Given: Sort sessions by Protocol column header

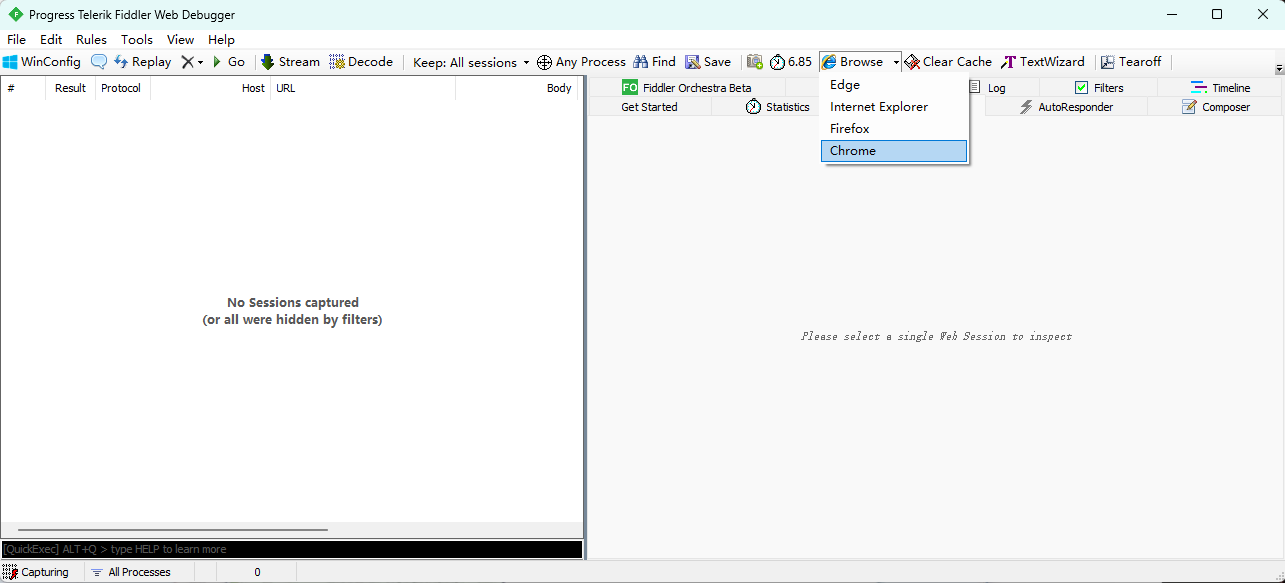Looking at the screenshot, I should click(122, 88).
